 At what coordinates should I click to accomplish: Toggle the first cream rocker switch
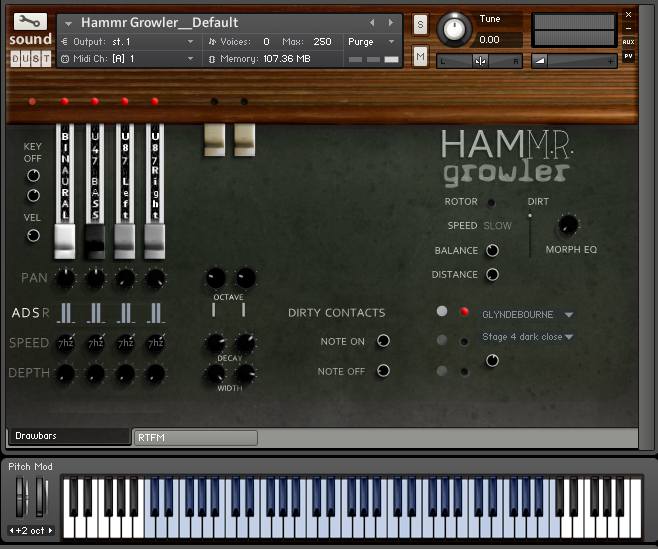pyautogui.click(x=214, y=140)
